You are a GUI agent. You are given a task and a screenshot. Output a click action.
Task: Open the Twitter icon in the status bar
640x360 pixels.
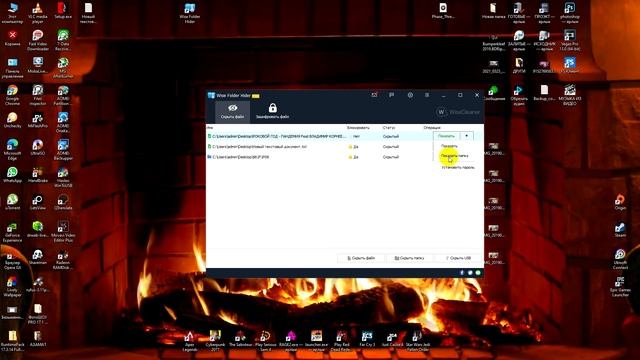(x=470, y=273)
